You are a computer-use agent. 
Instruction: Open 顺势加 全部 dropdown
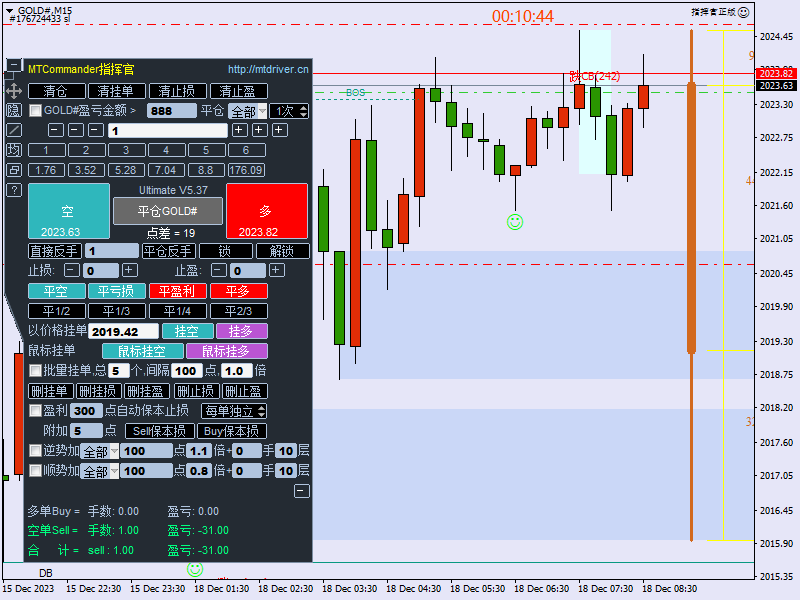101,471
